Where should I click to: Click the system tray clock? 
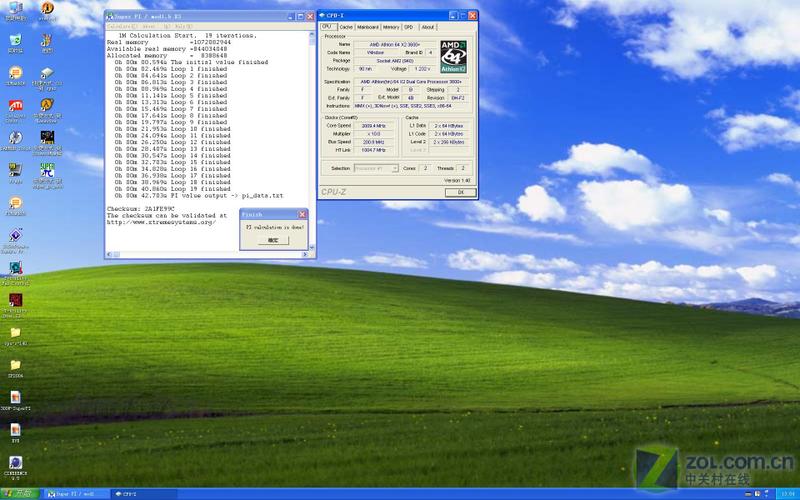(788, 494)
